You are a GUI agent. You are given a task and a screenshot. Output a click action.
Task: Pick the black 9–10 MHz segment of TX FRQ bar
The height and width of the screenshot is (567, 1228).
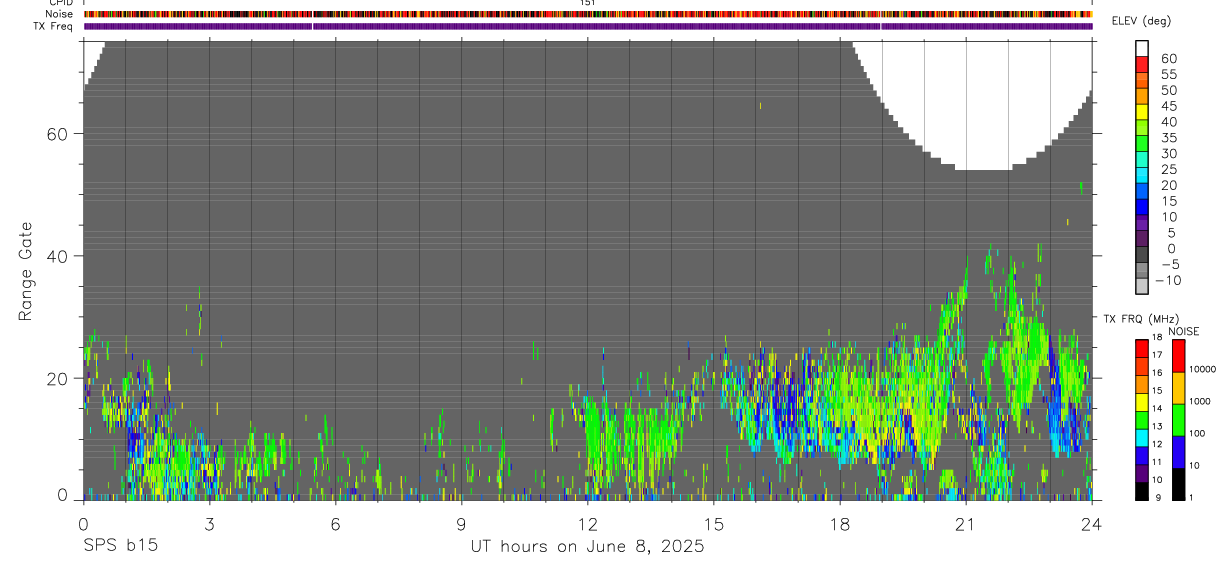pos(1141,491)
